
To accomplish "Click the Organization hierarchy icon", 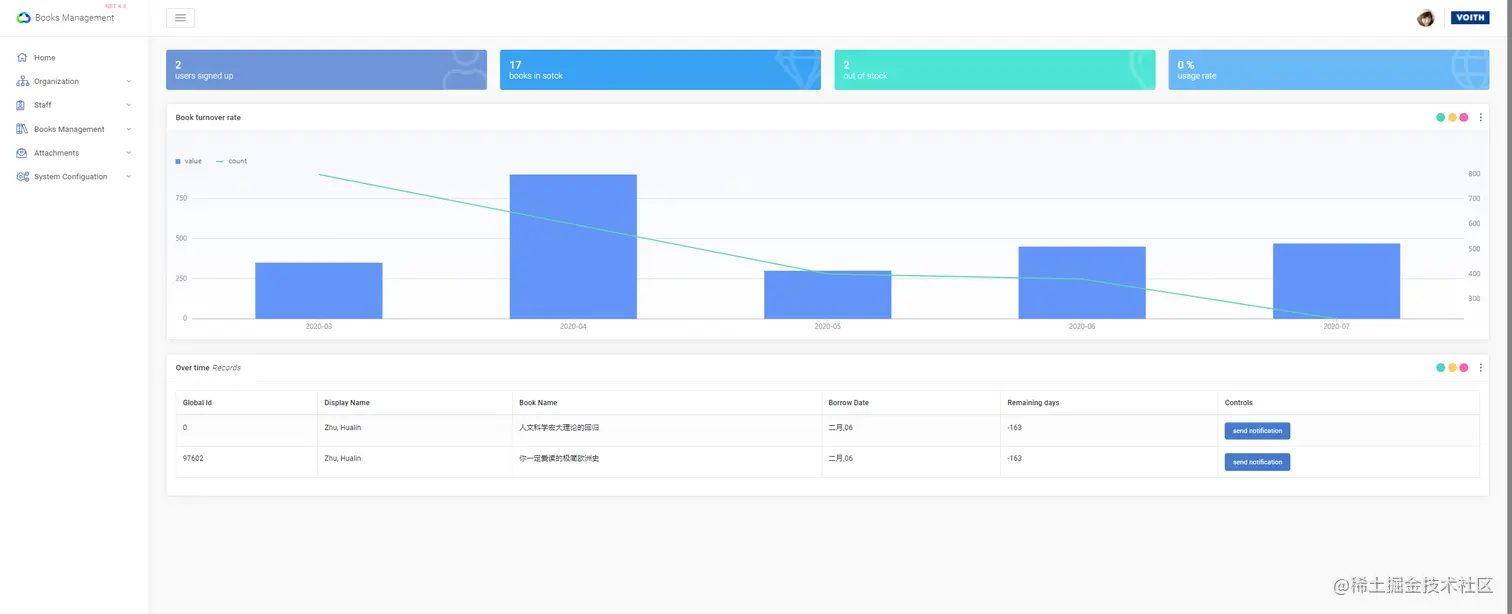I will point(22,81).
